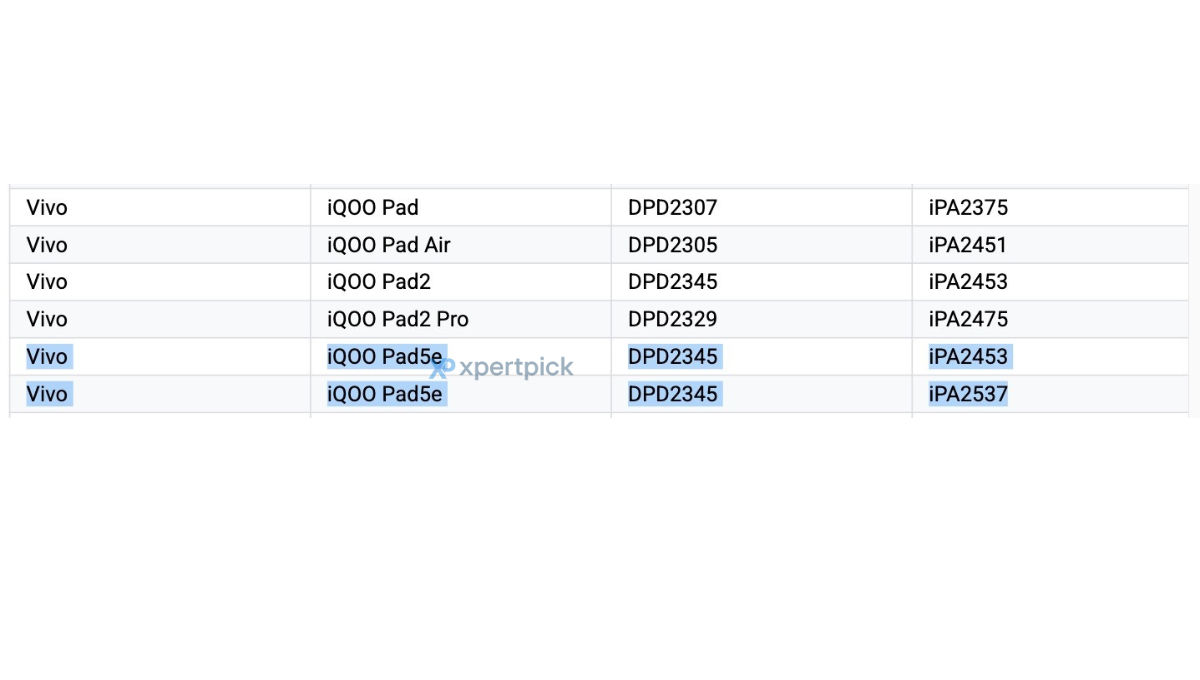Select the iQOO Pad model cell

pos(461,207)
